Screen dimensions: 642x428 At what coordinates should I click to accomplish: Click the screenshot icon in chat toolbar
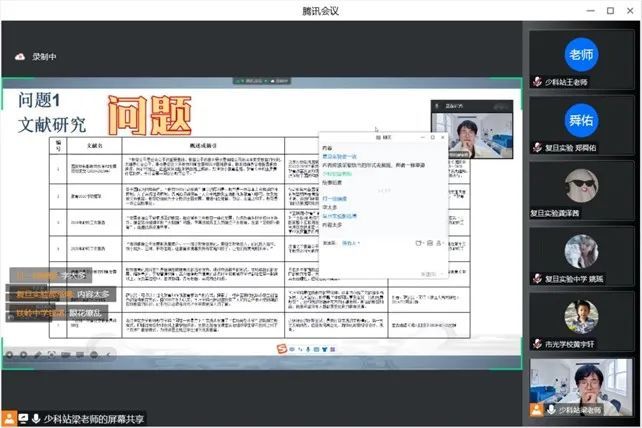coord(430,243)
